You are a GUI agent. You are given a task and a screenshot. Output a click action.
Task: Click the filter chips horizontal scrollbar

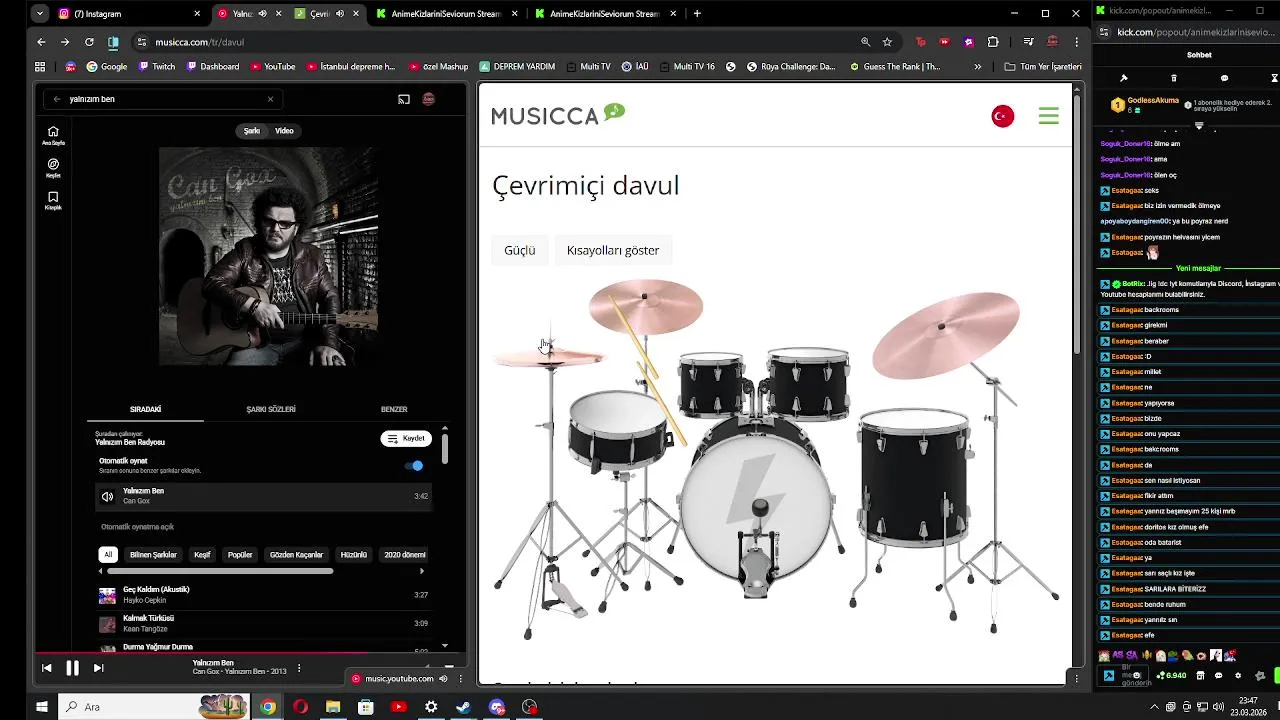click(220, 571)
